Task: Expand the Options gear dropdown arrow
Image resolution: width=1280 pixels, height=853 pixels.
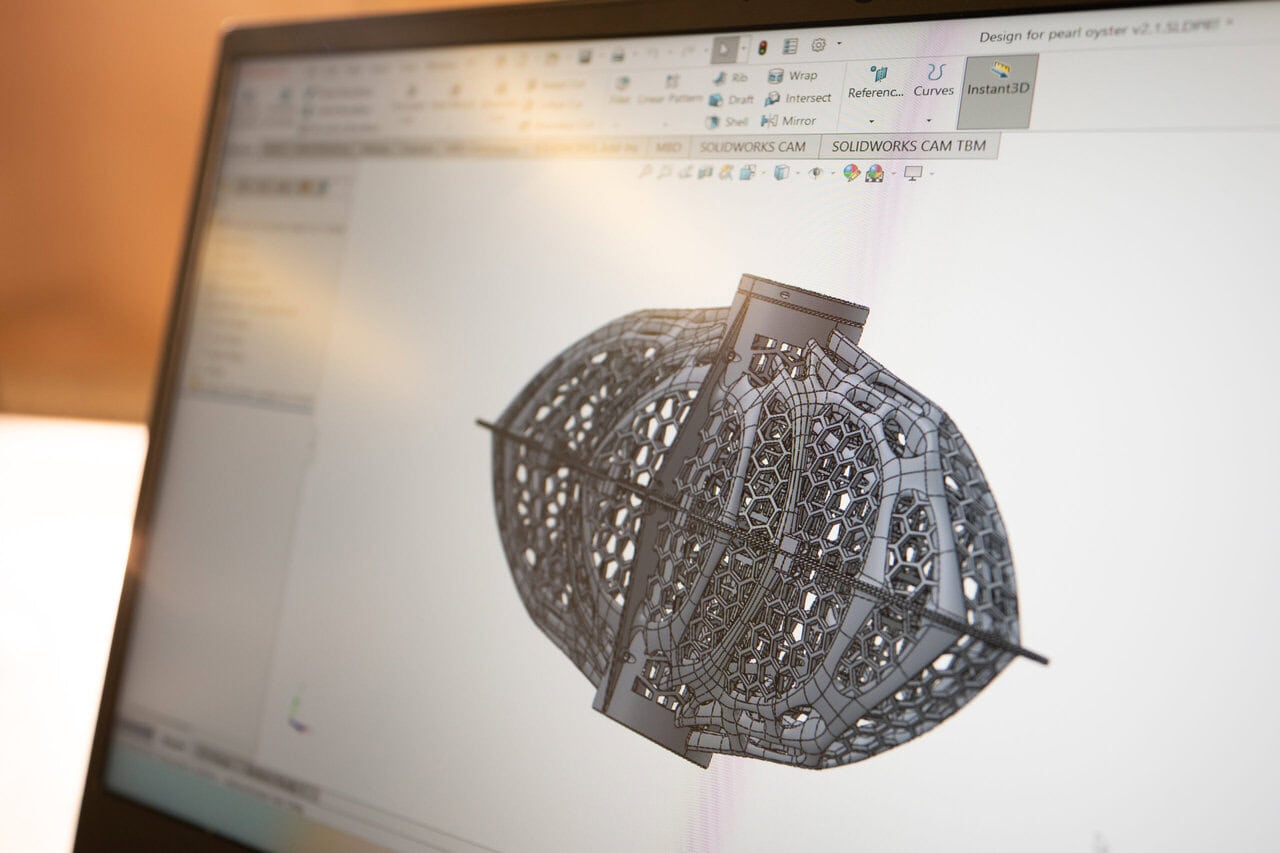Action: coord(838,44)
